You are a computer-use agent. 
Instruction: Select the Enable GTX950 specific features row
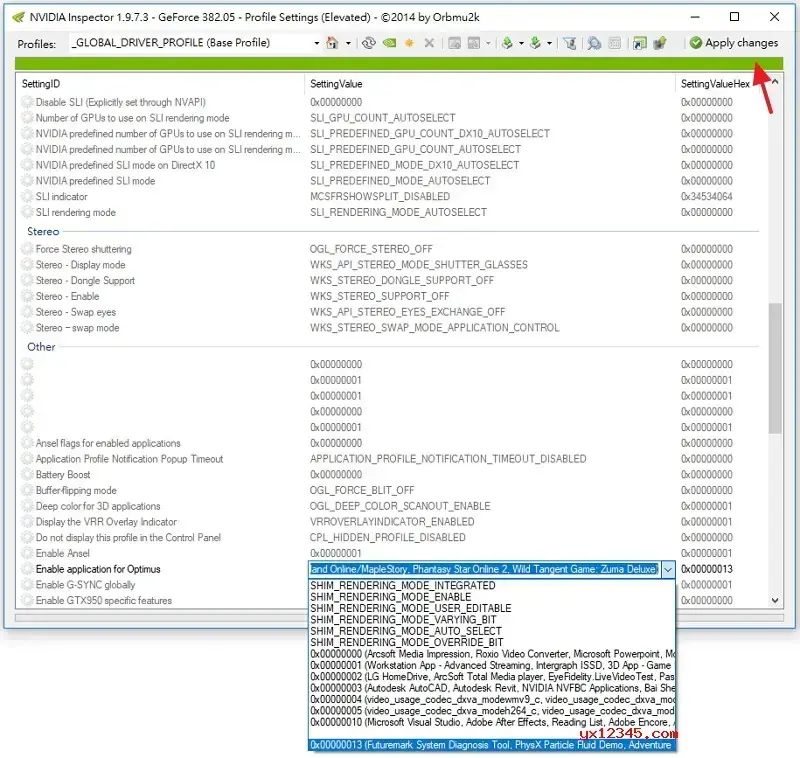163,600
